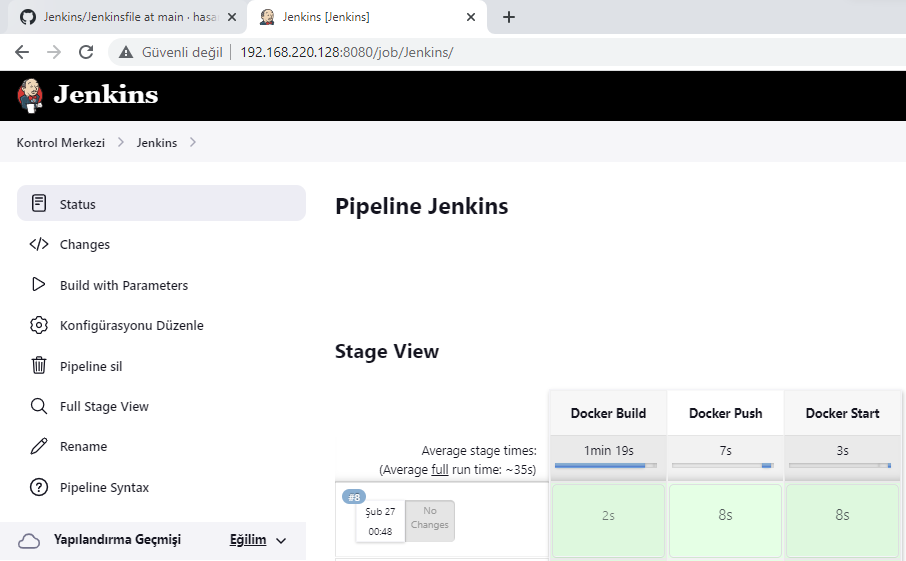
Task: Click the Docker Start 8s stage cell
Action: click(x=842, y=521)
